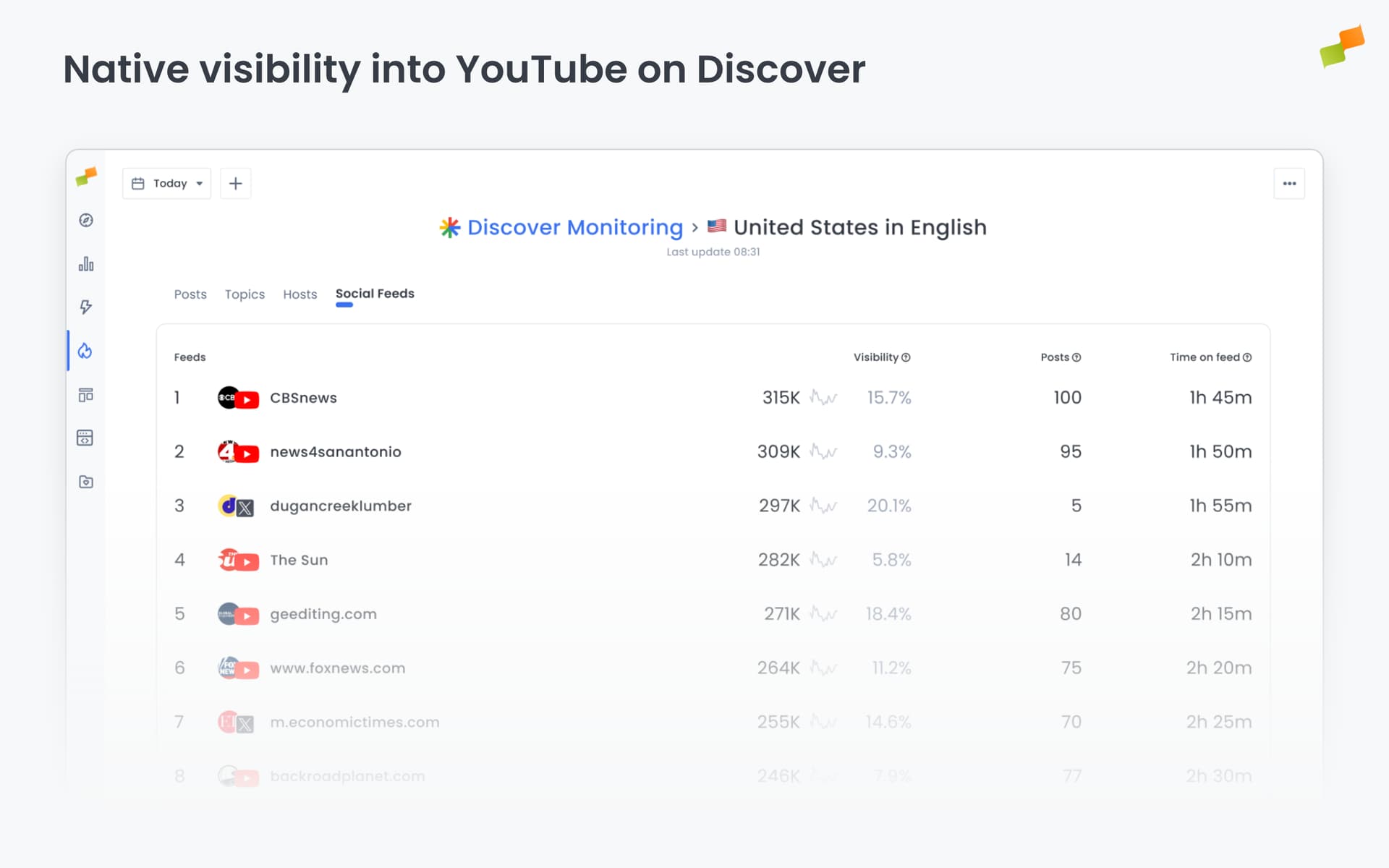This screenshot has height=868, width=1389.
Task: Open the bar chart analytics sidebar icon
Action: (86, 264)
